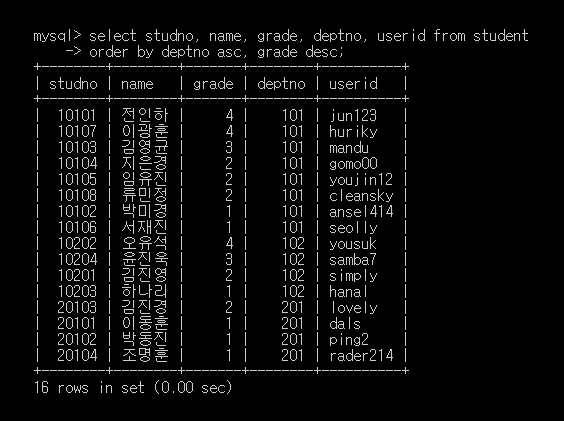Screen dimensions: 564x421
Task: Click the name 윤진욱
Action: tap(145, 259)
